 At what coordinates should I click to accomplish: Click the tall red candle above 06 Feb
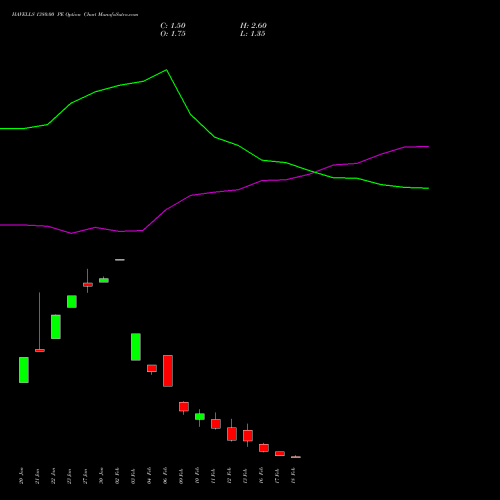click(x=168, y=371)
